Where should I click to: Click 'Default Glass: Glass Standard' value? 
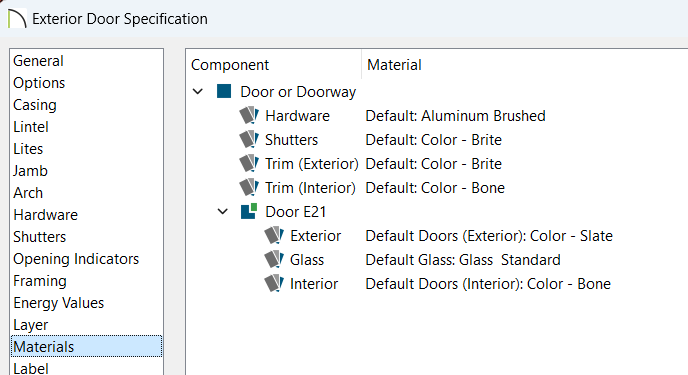[x=463, y=260]
